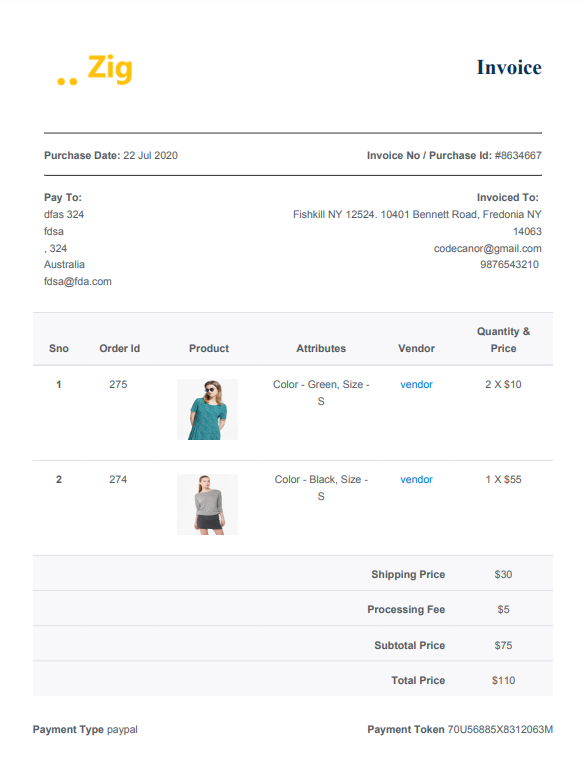
Task: Click the Quantity & Price column header
Action: [x=503, y=340]
